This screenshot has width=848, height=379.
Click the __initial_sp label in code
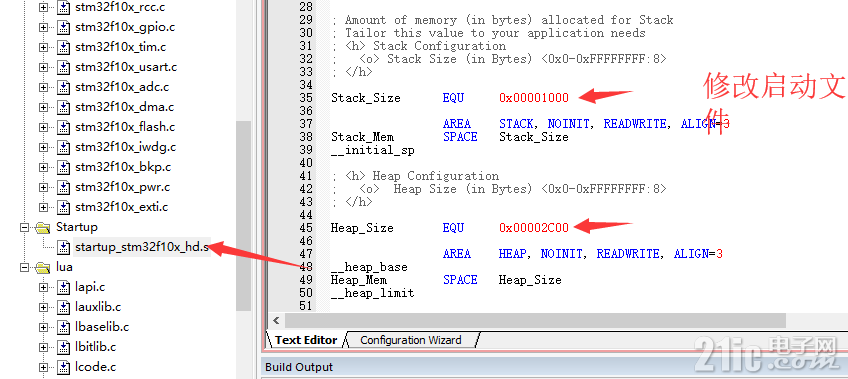coord(373,150)
